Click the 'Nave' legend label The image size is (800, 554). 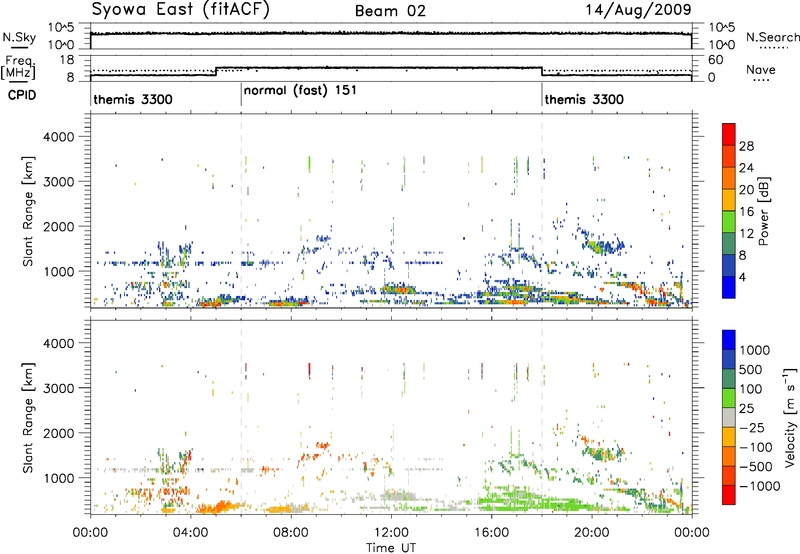(x=761, y=69)
